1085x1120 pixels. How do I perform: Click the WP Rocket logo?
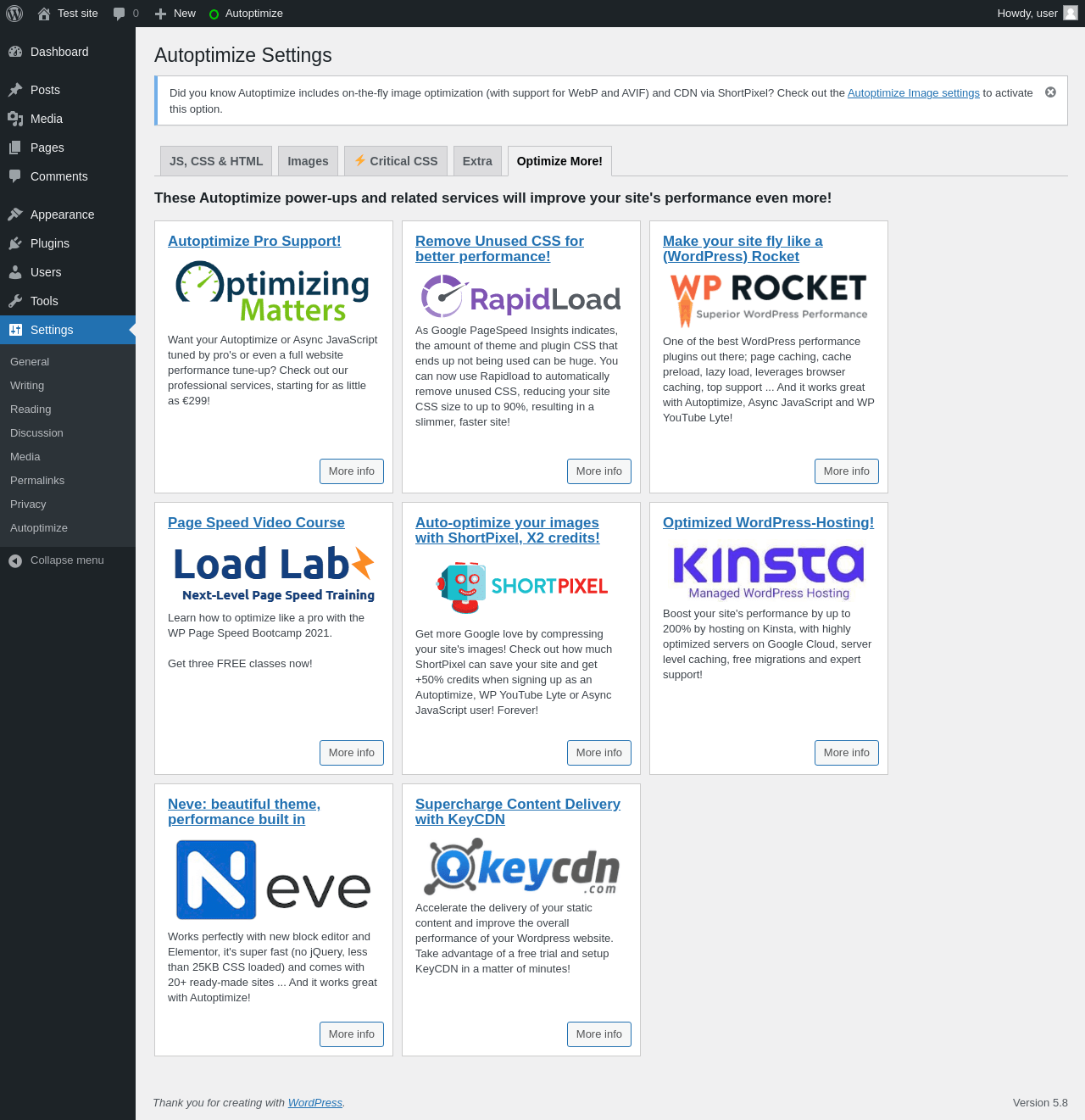pyautogui.click(x=769, y=299)
